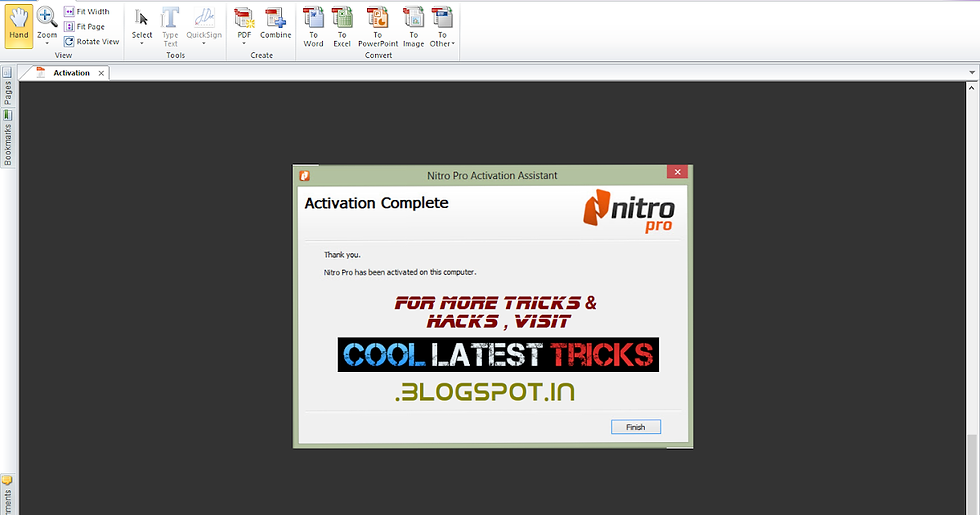This screenshot has width=980, height=515.
Task: Choose the Select tool
Action: coord(142,24)
